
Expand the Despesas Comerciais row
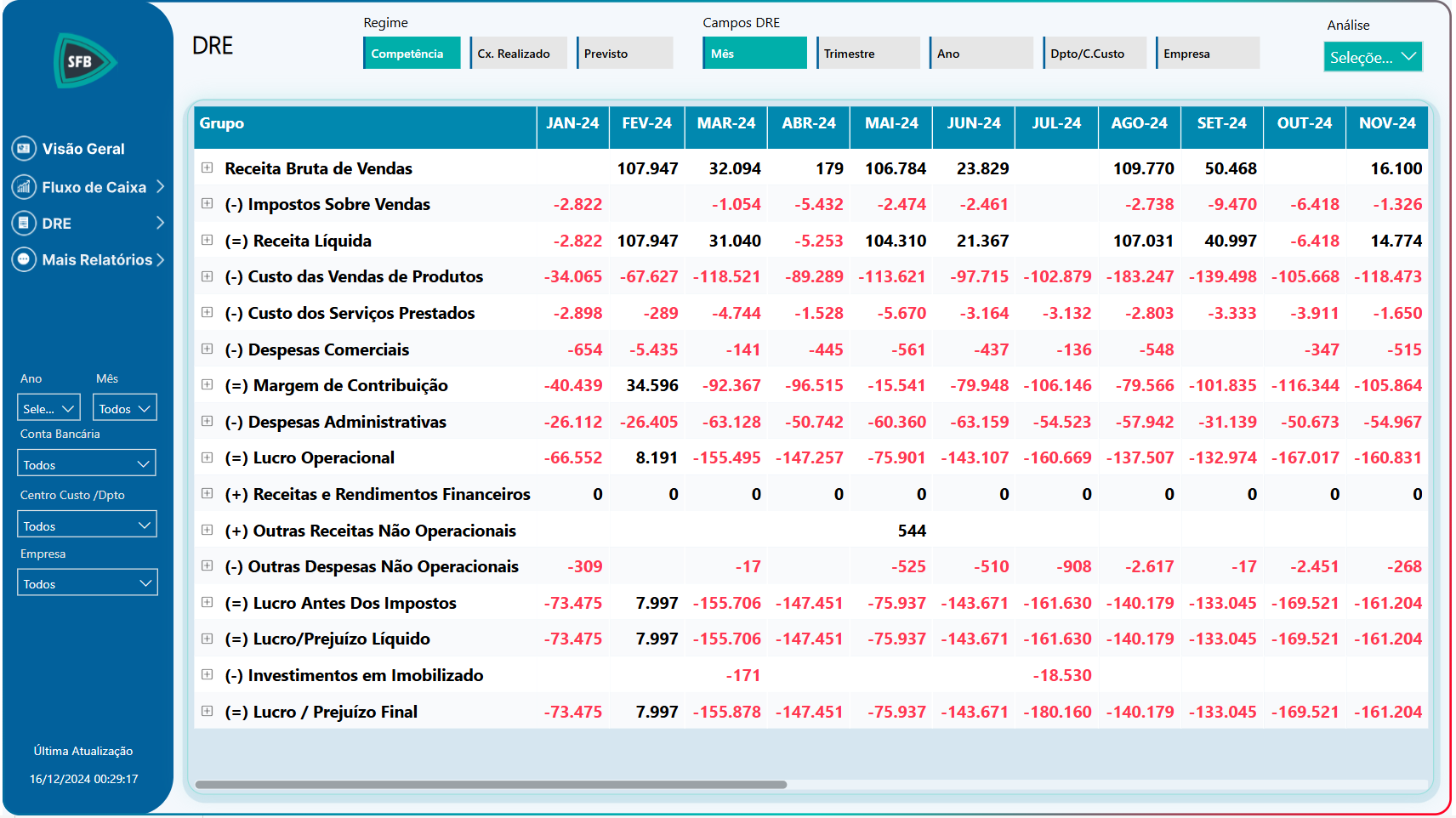207,349
